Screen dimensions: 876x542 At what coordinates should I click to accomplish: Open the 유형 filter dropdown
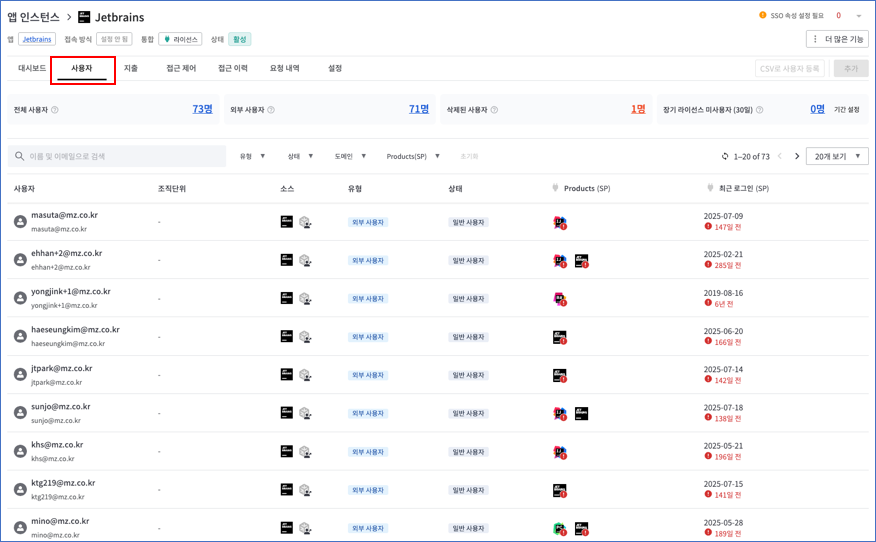tap(252, 157)
